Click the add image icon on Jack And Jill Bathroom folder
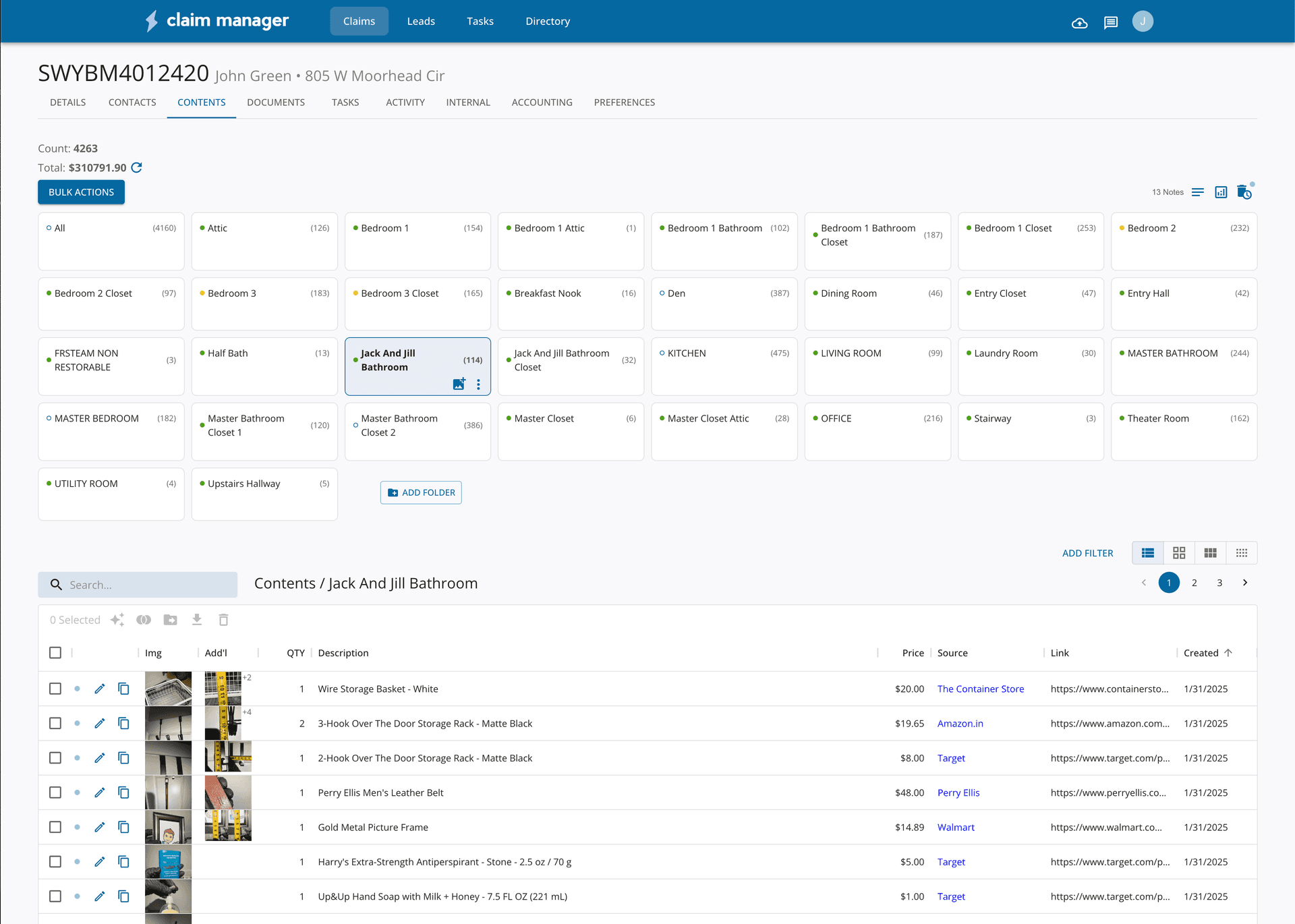Image resolution: width=1295 pixels, height=924 pixels. (x=459, y=384)
